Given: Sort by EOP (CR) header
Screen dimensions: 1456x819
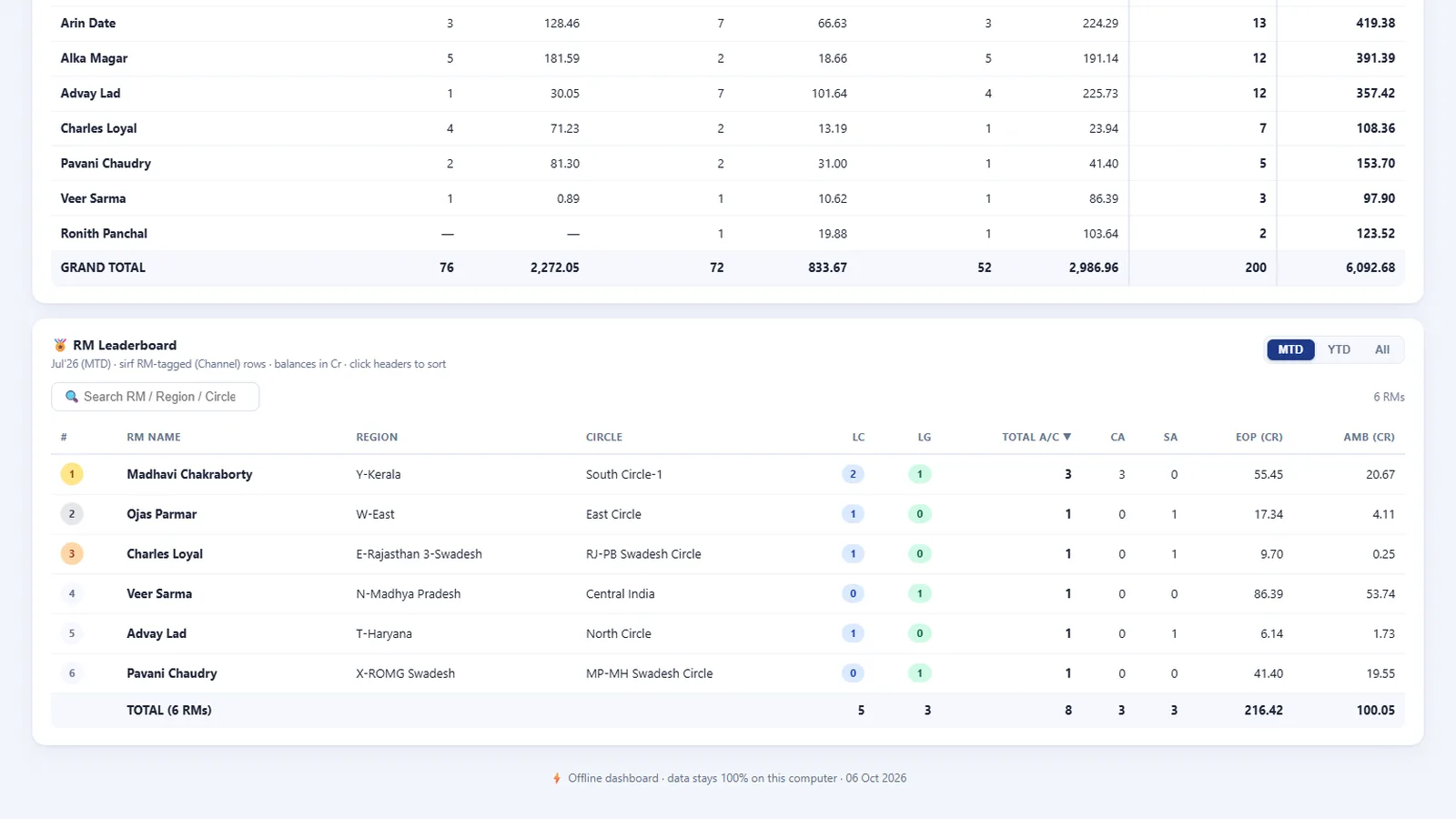Looking at the screenshot, I should pyautogui.click(x=1259, y=437).
